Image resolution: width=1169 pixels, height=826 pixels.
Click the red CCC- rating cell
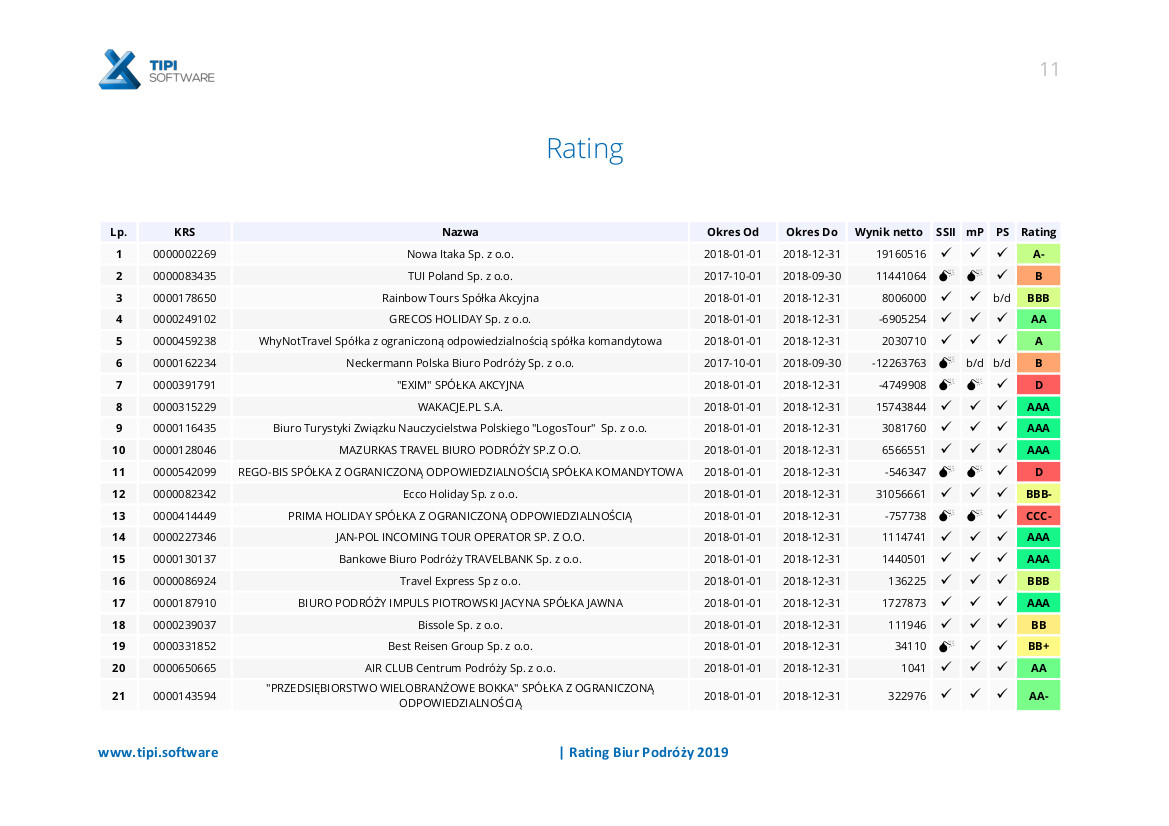[x=1038, y=516]
